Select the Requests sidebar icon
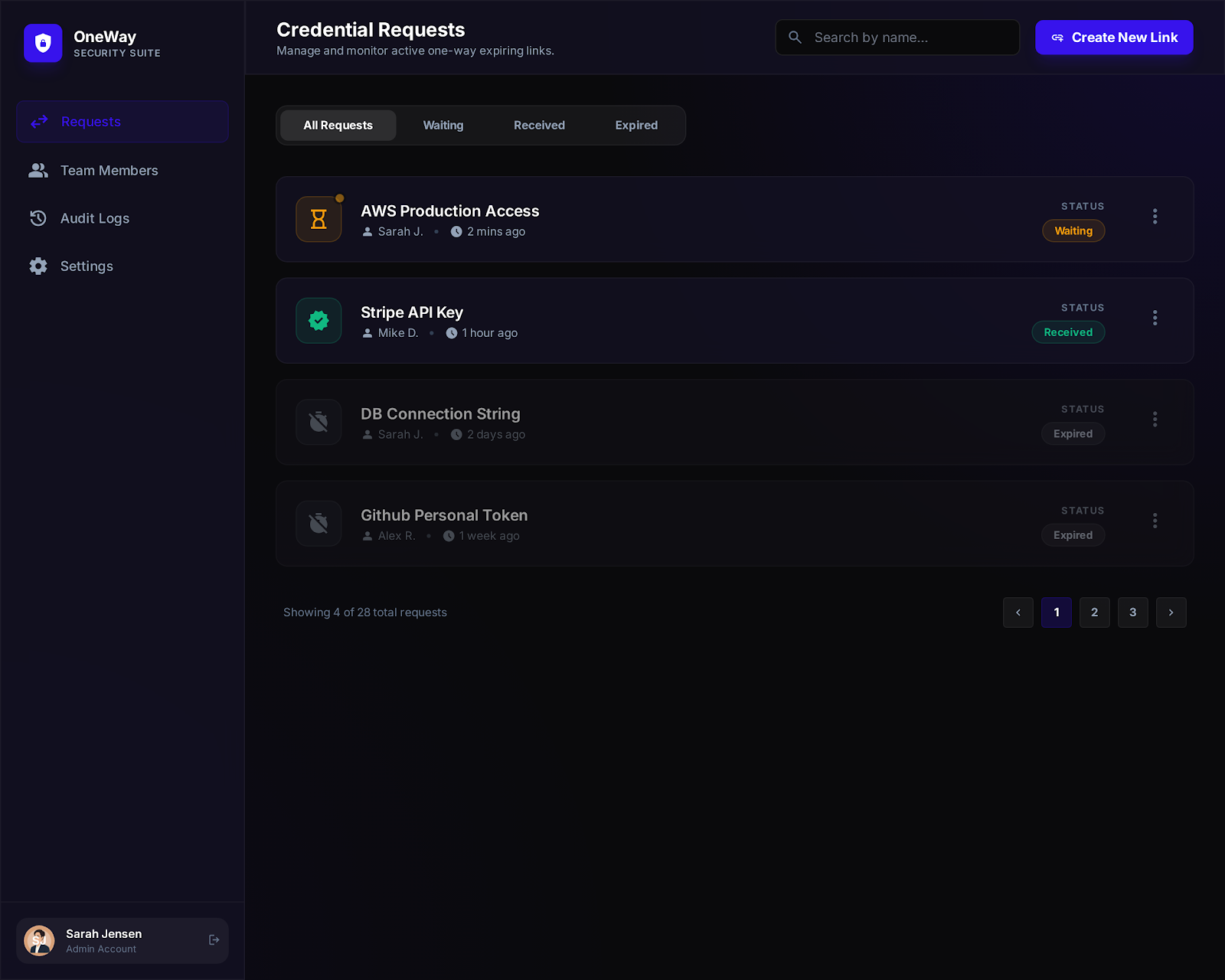Viewport: 1225px width, 980px height. click(x=39, y=122)
